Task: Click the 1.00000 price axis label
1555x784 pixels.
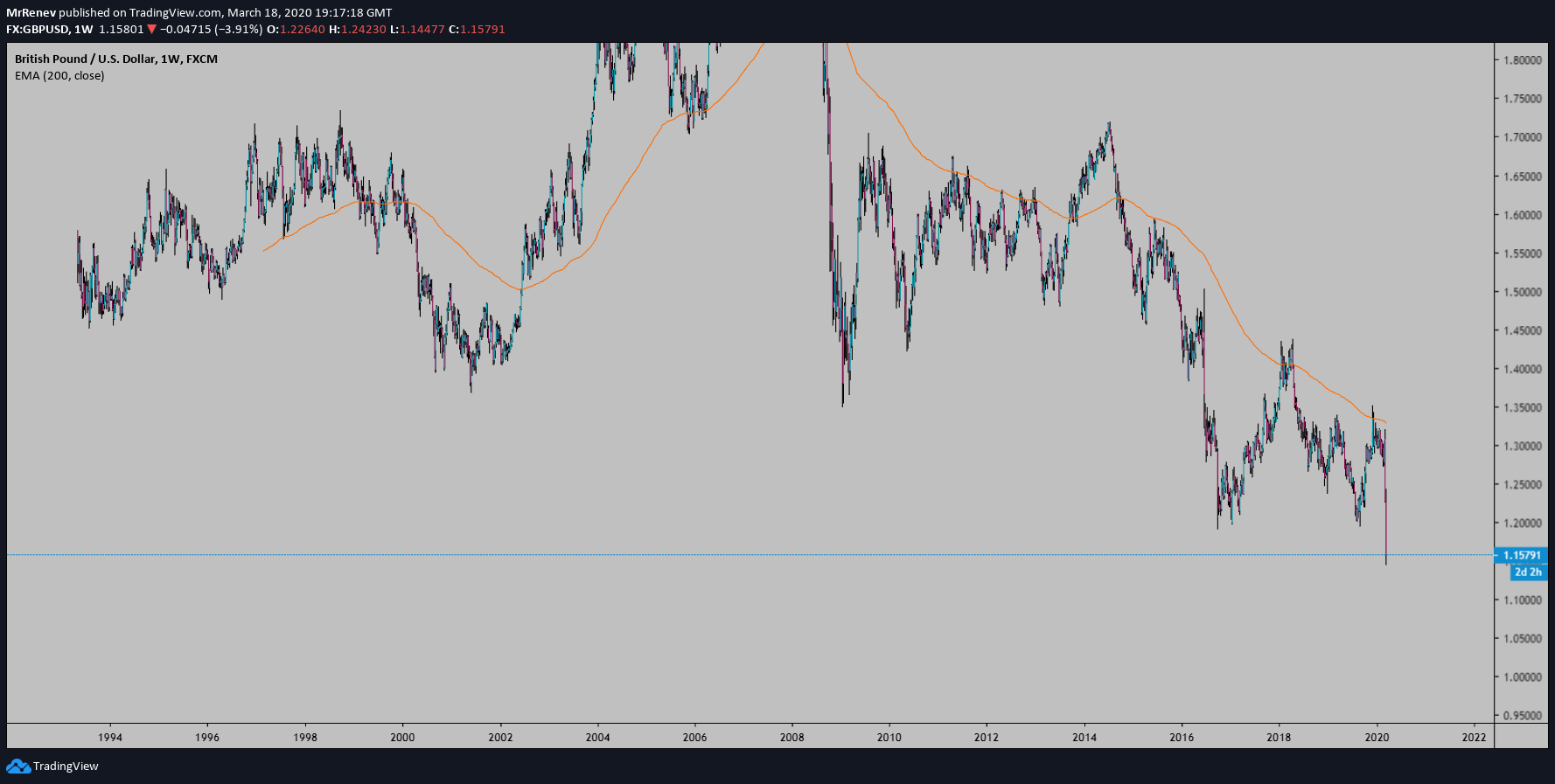Action: [x=1523, y=677]
